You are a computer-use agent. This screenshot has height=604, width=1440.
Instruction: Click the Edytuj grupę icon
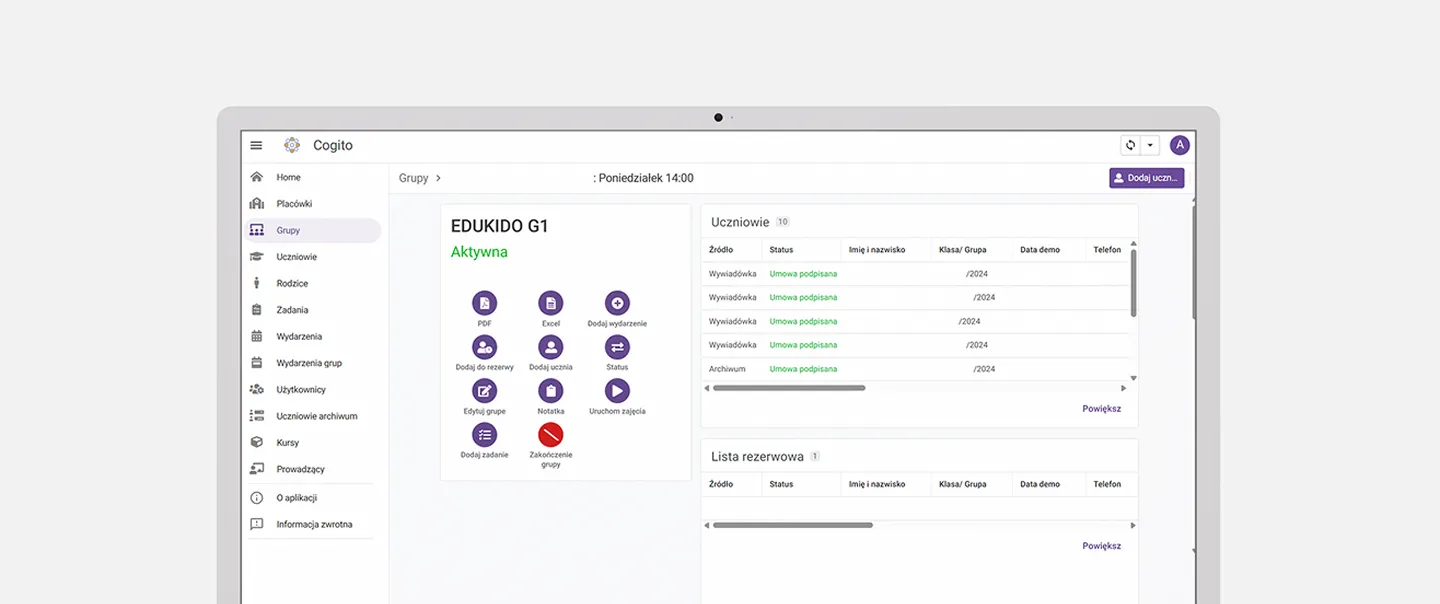click(x=484, y=391)
